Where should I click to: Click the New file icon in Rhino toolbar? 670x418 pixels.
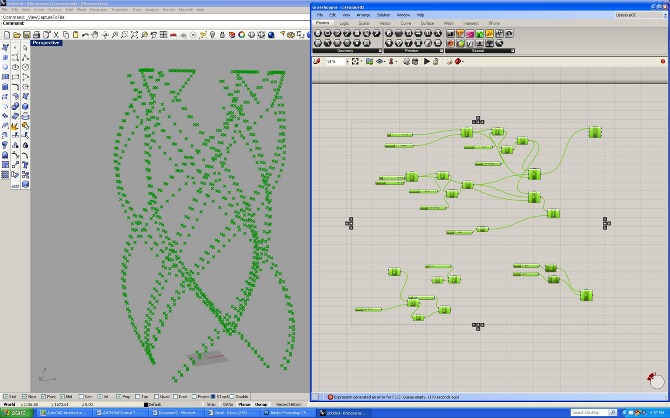[7, 35]
